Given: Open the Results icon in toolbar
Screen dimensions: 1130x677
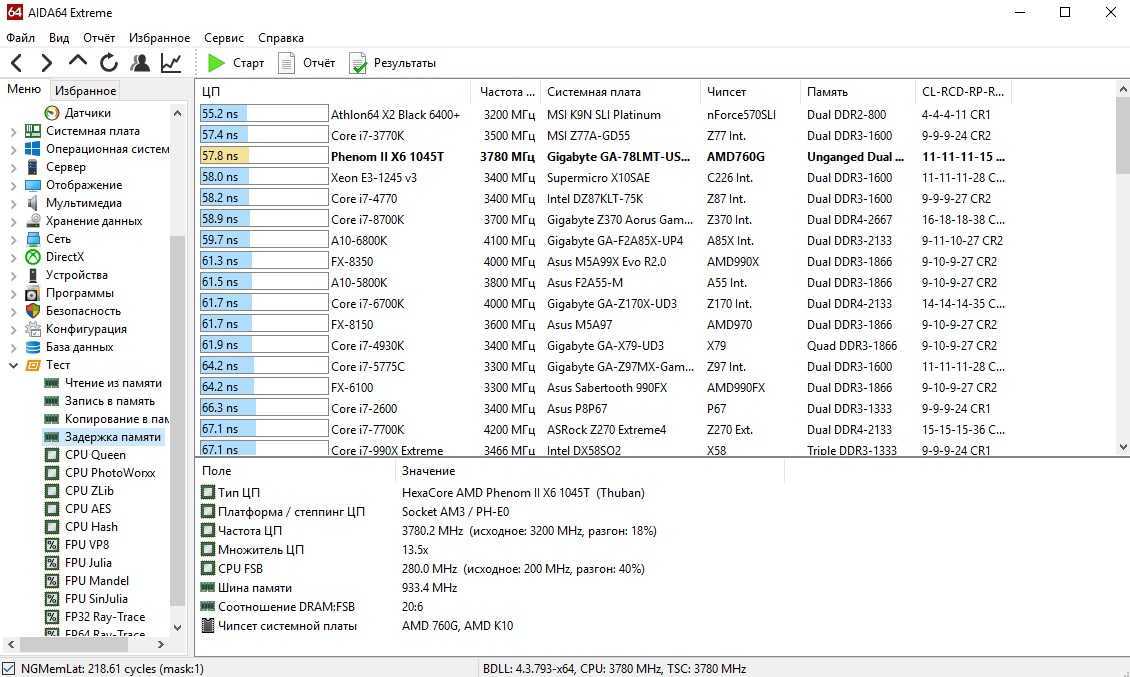Looking at the screenshot, I should pos(358,63).
